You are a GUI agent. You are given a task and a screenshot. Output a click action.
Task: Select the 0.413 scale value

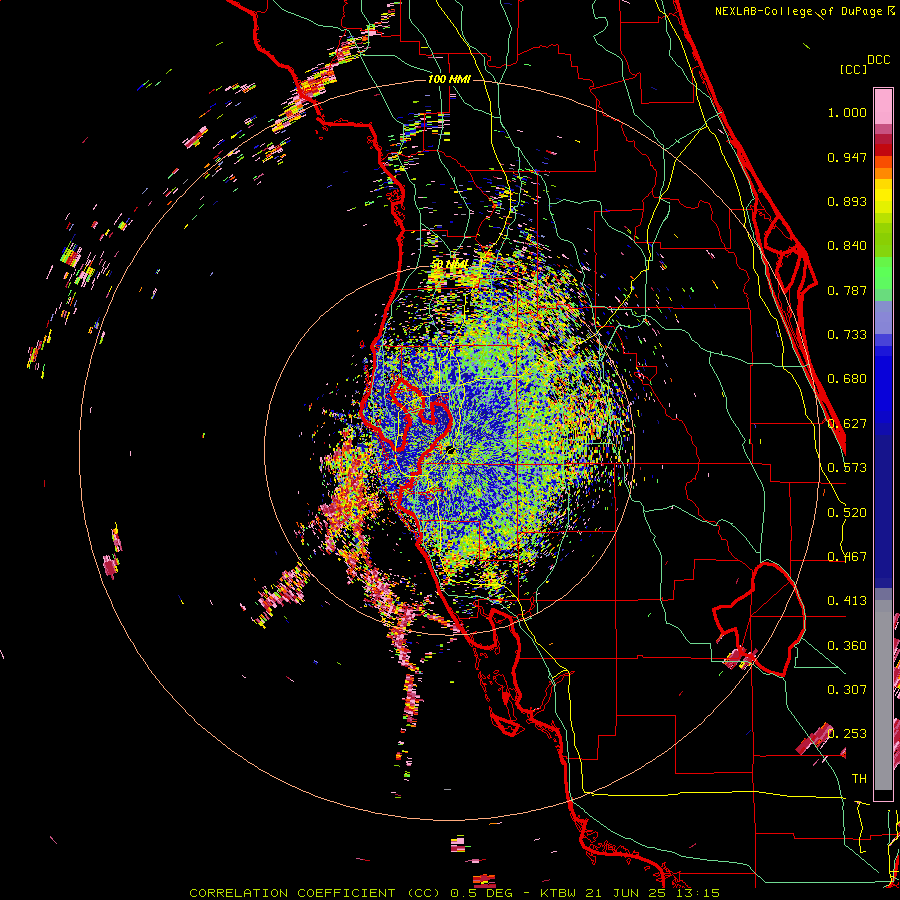tap(847, 601)
